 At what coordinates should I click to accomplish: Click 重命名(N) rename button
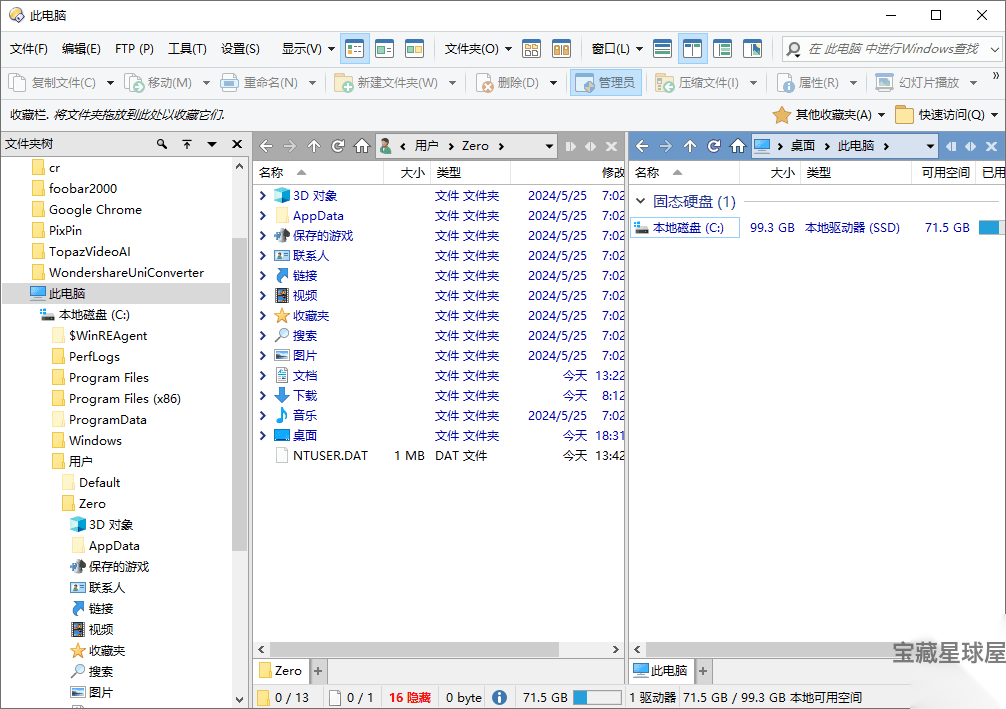click(x=259, y=83)
